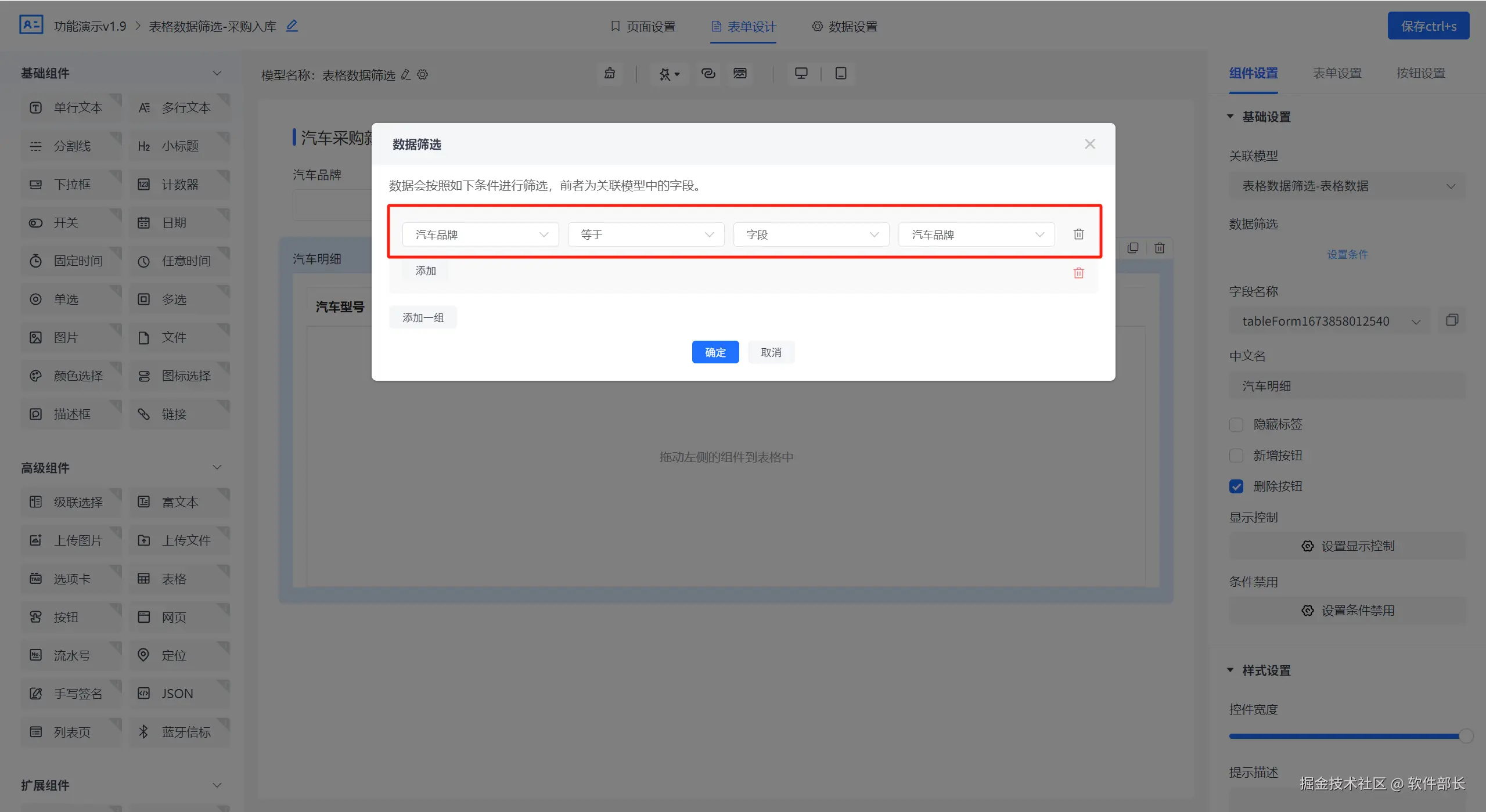Close the 数据筛选 dialog

pos(1089,144)
